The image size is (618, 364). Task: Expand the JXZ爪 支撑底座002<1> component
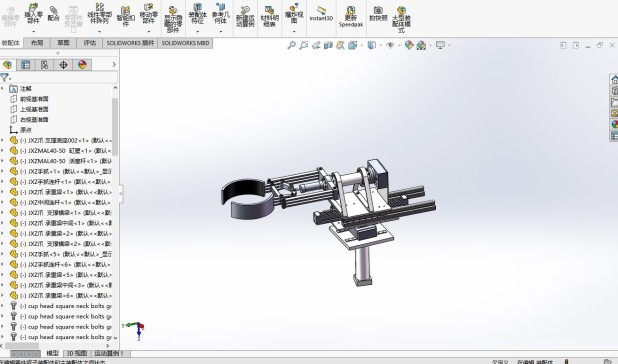(x=2, y=140)
